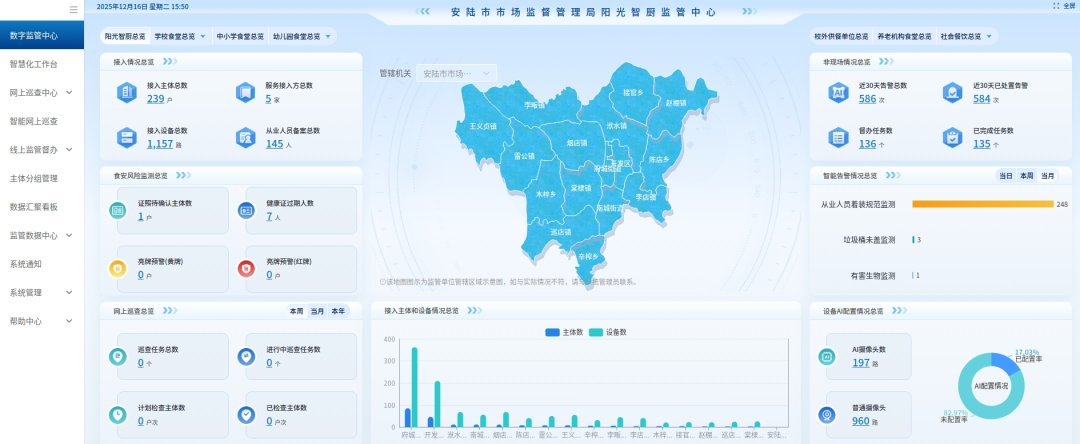
Task: Open 智慧化工作台 in the sidebar
Action: point(33,64)
